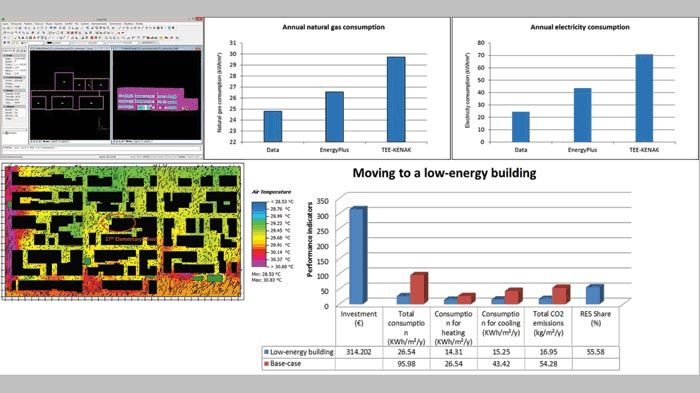Click the red Total consumption bar

pos(419,288)
